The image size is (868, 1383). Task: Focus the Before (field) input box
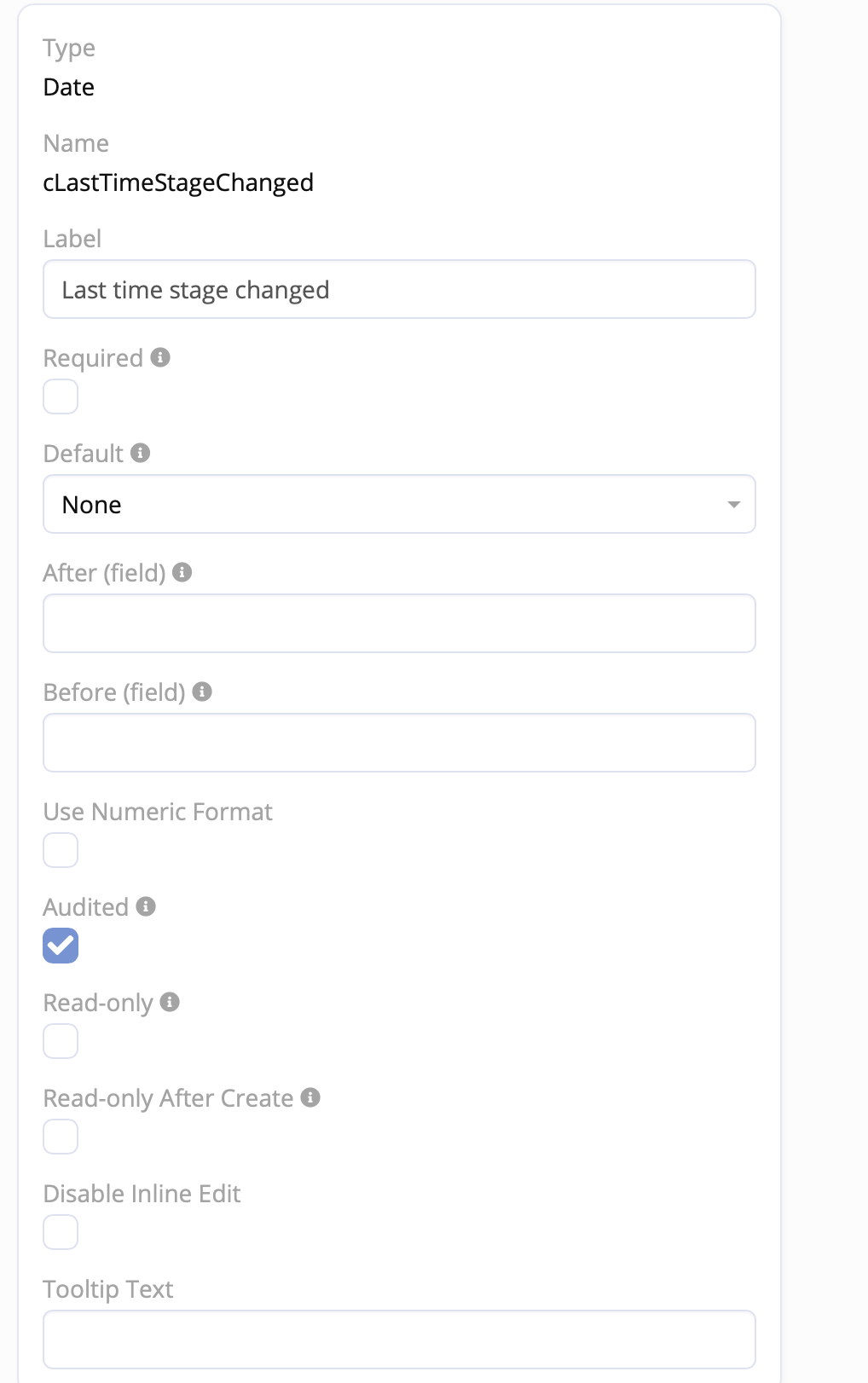click(399, 743)
